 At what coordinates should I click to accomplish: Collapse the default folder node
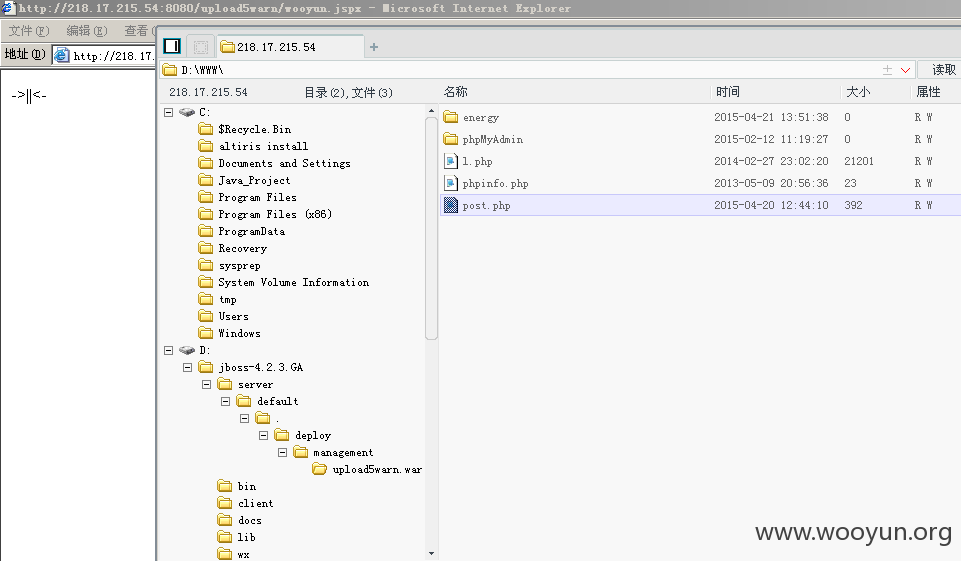226,401
